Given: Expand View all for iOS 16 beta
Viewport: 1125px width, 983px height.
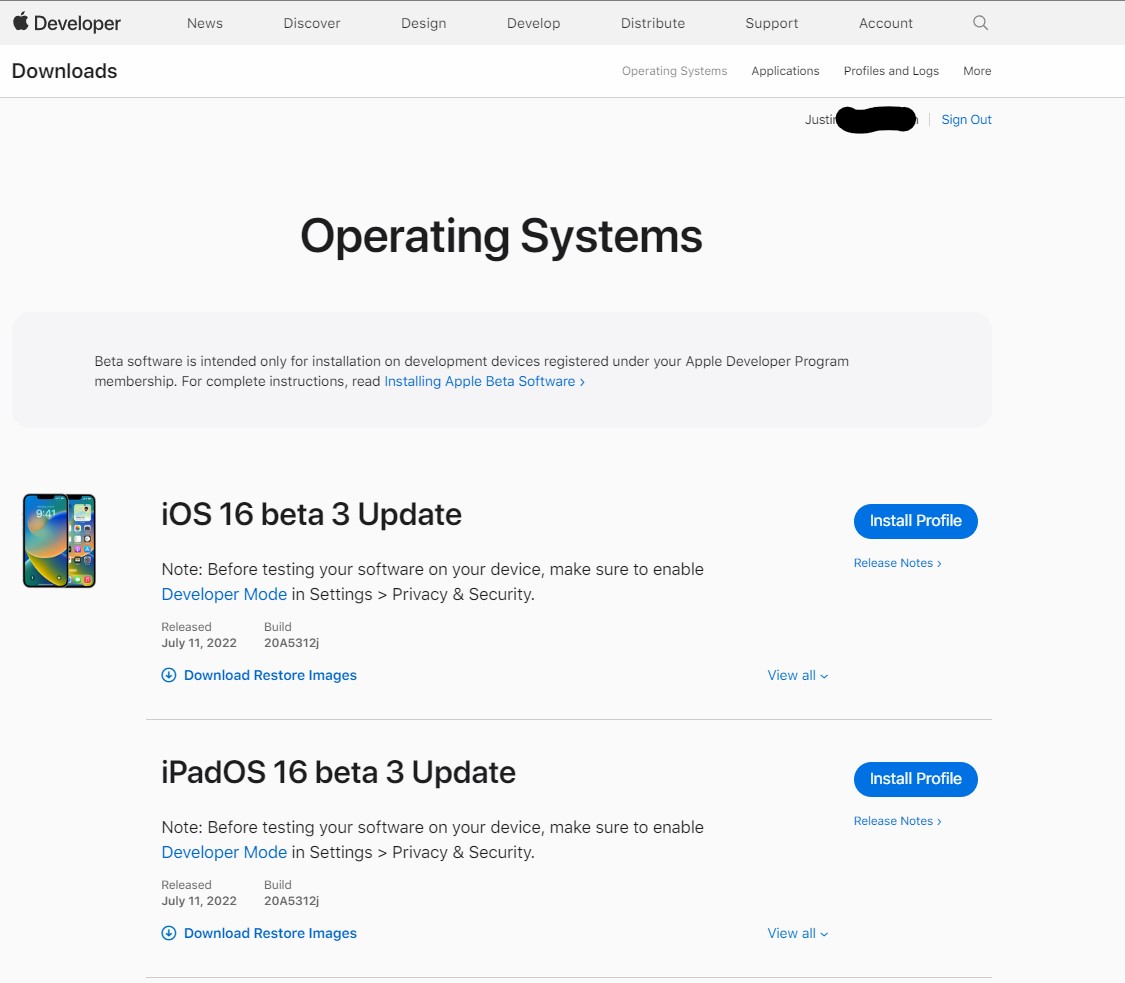Looking at the screenshot, I should tap(797, 675).
